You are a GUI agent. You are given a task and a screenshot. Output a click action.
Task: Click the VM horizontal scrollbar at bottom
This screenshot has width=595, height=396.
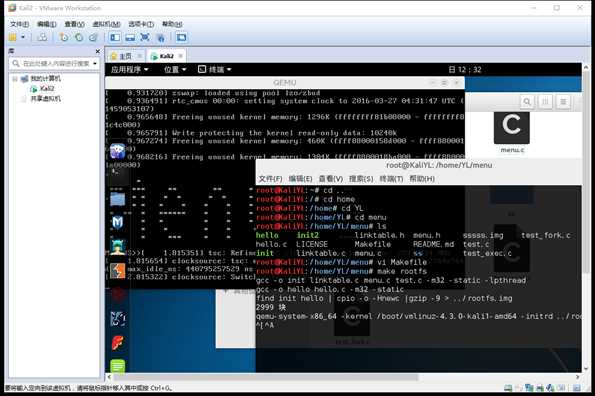pos(266,377)
